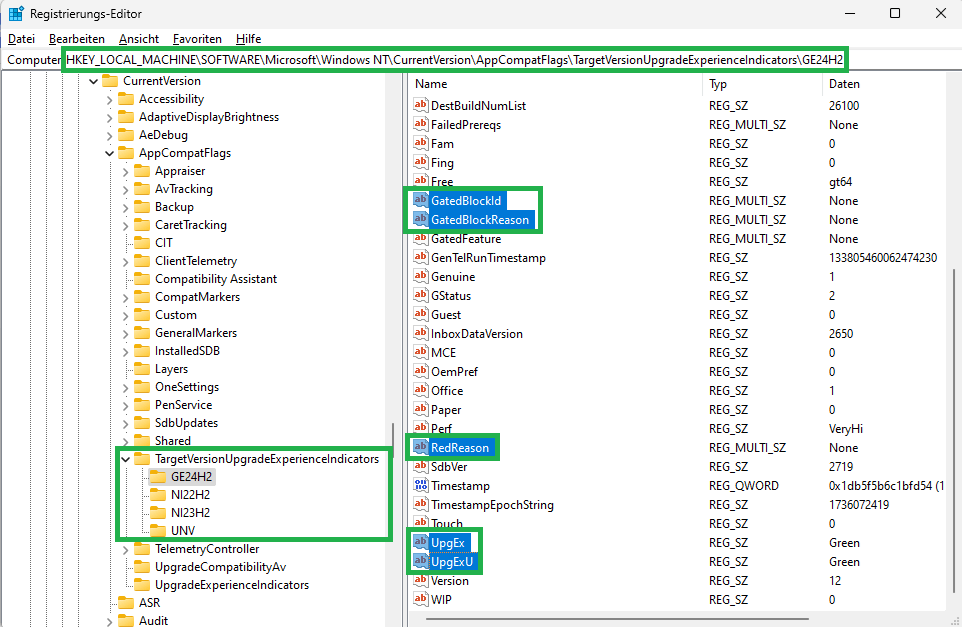Select the UpgExU value entry
The height and width of the screenshot is (627, 962).
pyautogui.click(x=452, y=562)
